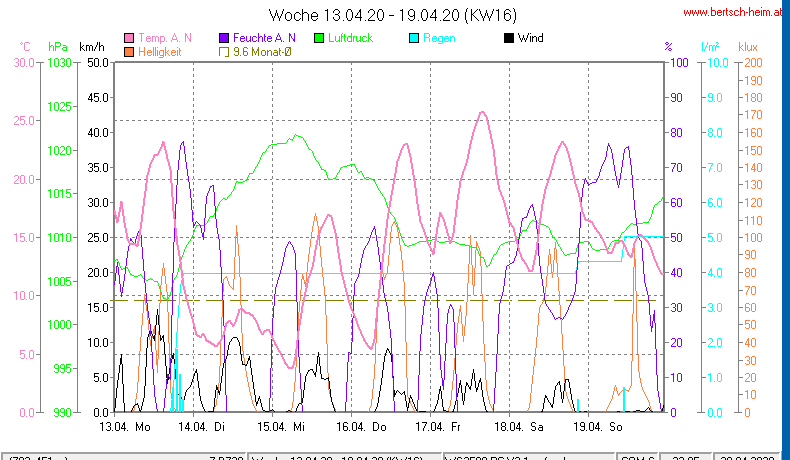This screenshot has width=790, height=460.
Task: Click the purple Feuchte A. N legend box
Action: coord(225,38)
